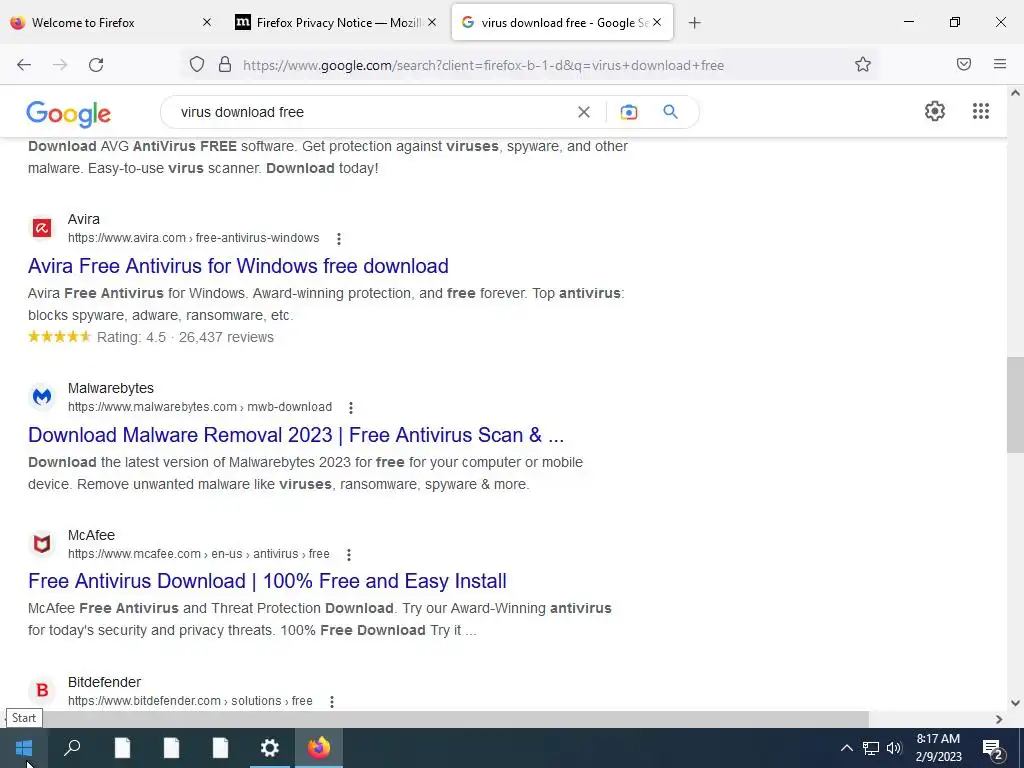Click the vertical scrollbar thumb
The image size is (1024, 768).
click(1015, 405)
